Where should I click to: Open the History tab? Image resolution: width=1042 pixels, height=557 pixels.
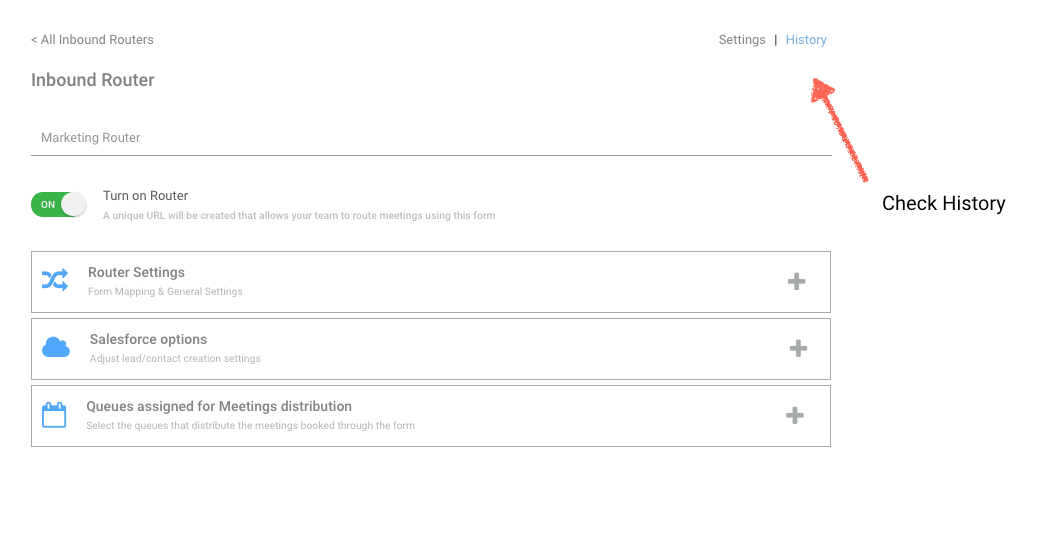[x=806, y=40]
